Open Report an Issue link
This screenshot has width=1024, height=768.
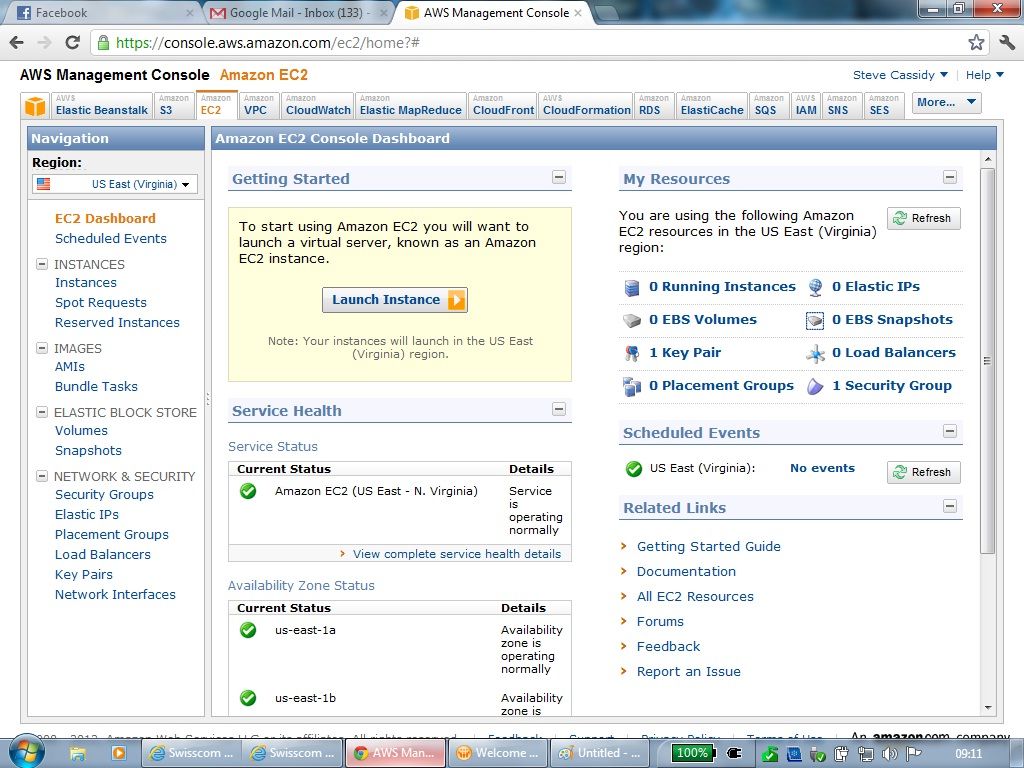688,672
